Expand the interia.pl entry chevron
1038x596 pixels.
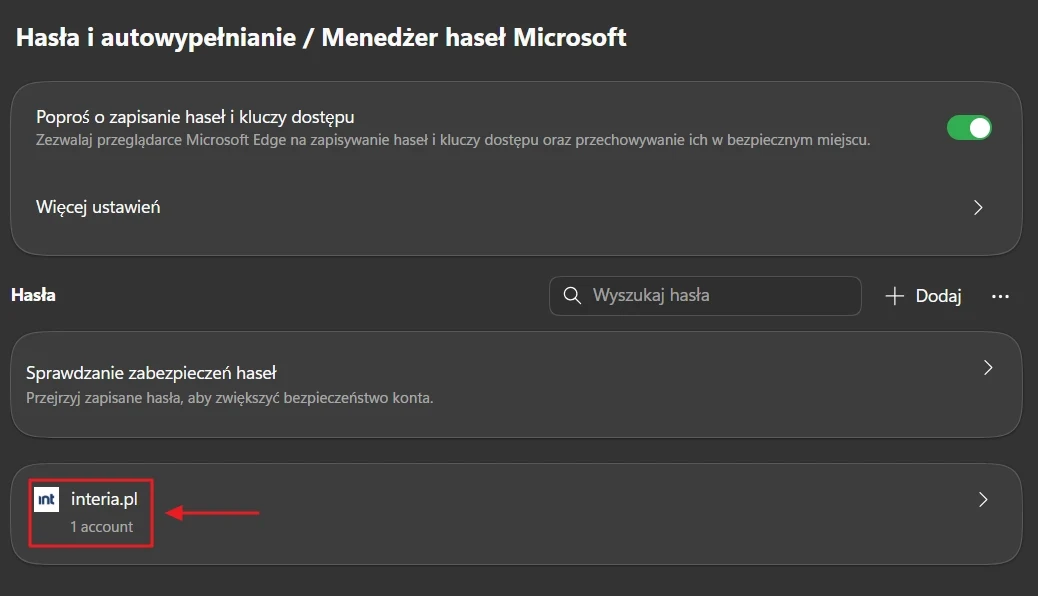[983, 499]
